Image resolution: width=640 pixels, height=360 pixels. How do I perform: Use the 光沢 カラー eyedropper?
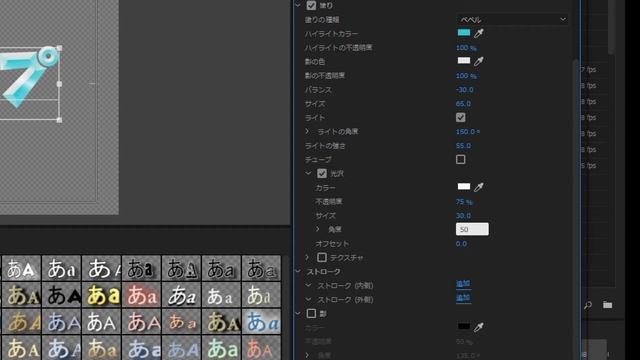(479, 187)
